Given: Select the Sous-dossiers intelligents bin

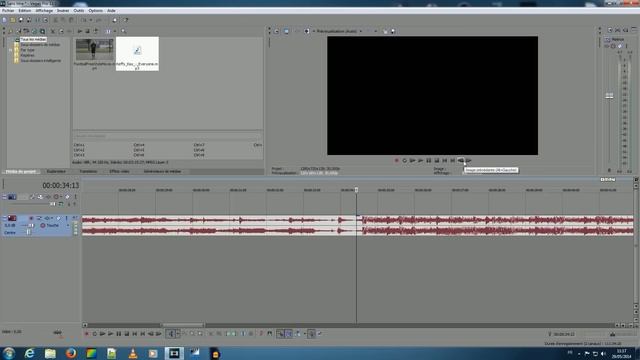Looking at the screenshot, I should pos(40,60).
